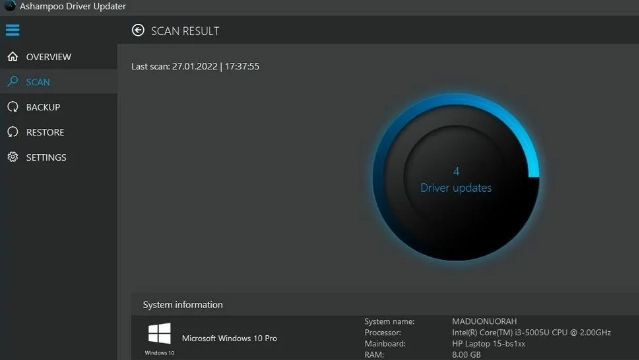Click the 8.00 GB RAM value

pos(467,355)
